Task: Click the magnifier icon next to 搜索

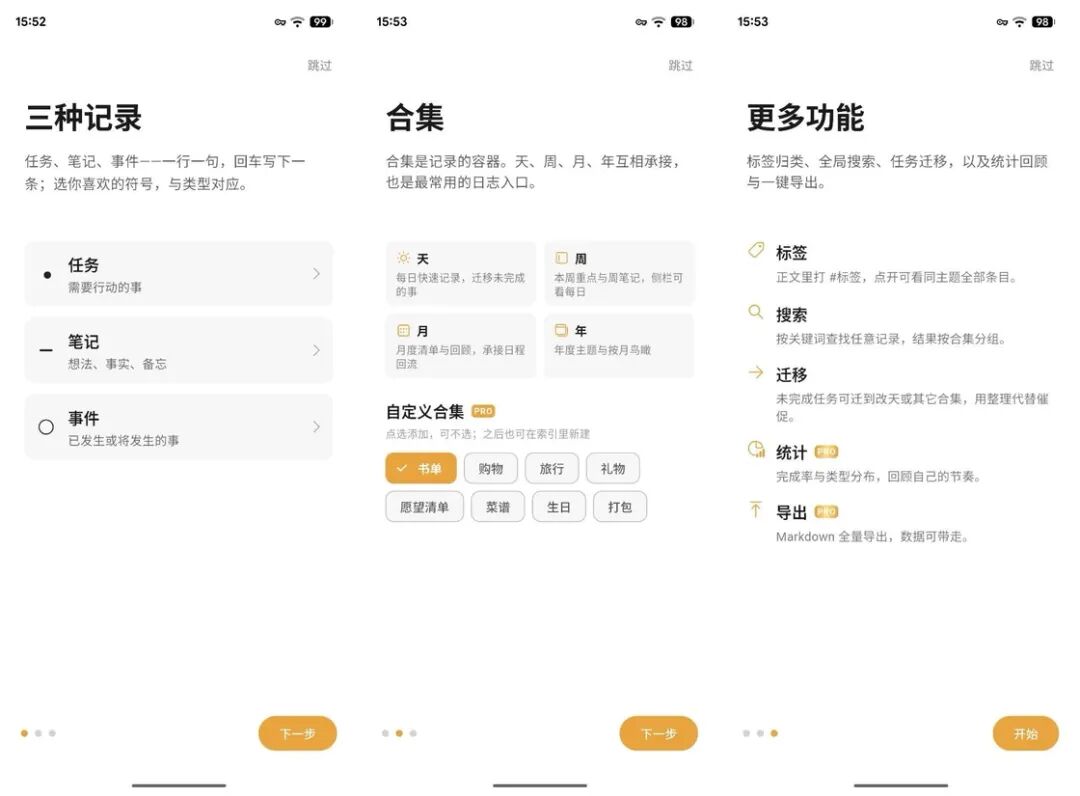Action: tap(756, 312)
